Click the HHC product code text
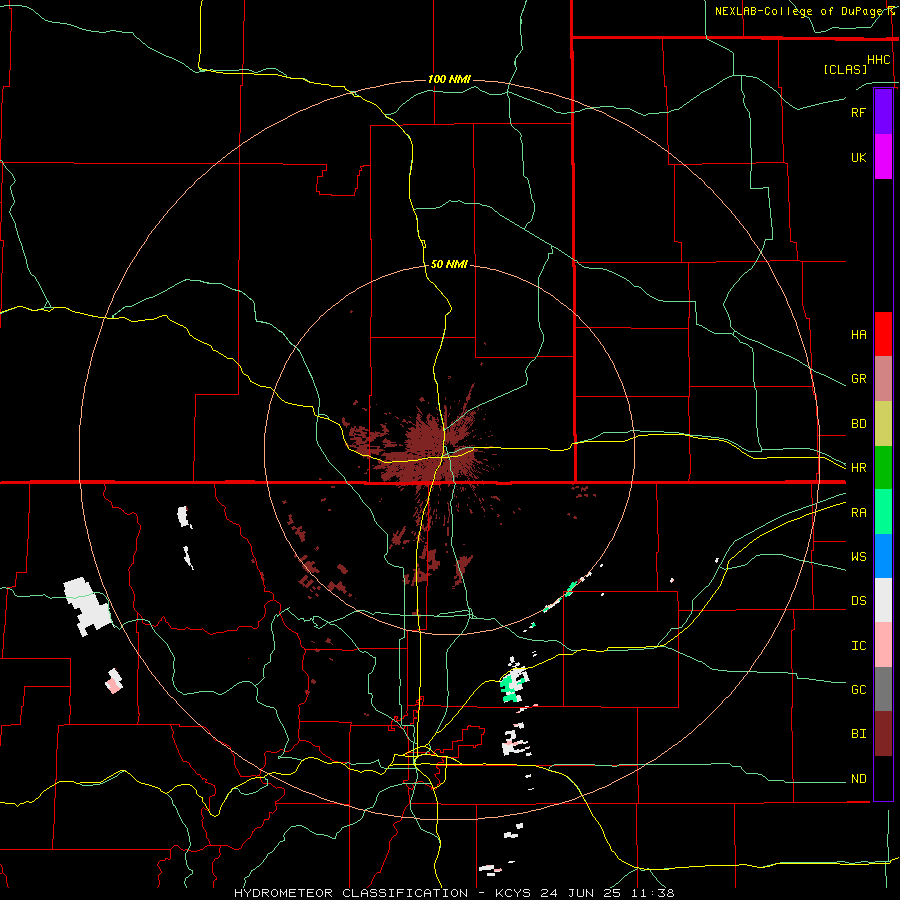900x900 pixels. [878, 60]
